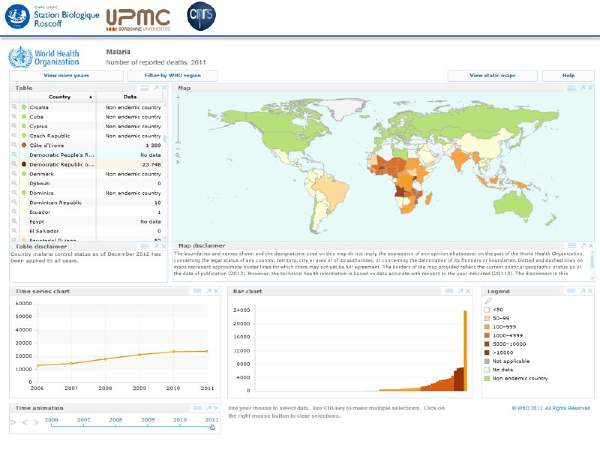Click the map zoom slider
Screen dimensions: 600x450
(x=178, y=122)
